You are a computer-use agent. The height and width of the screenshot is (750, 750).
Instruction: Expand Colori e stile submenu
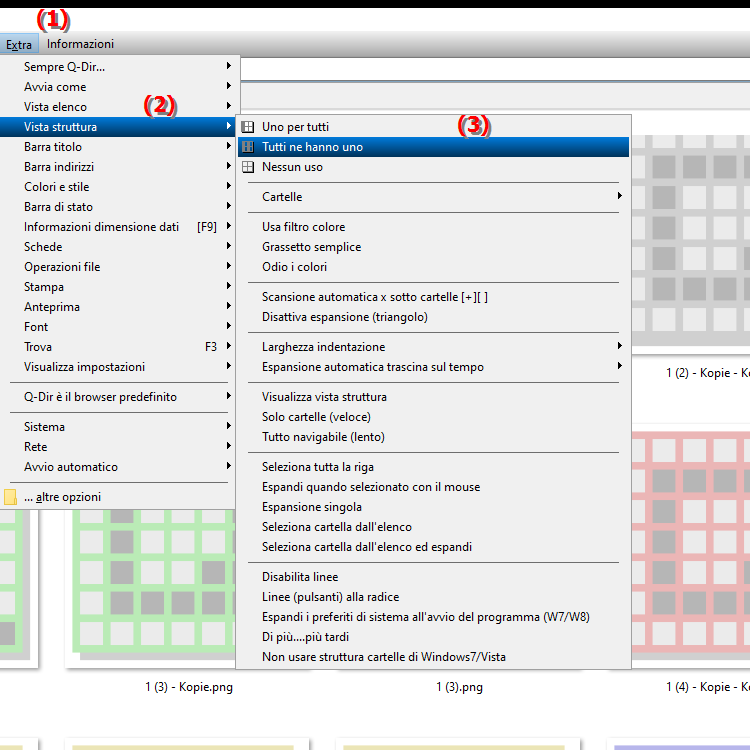117,187
